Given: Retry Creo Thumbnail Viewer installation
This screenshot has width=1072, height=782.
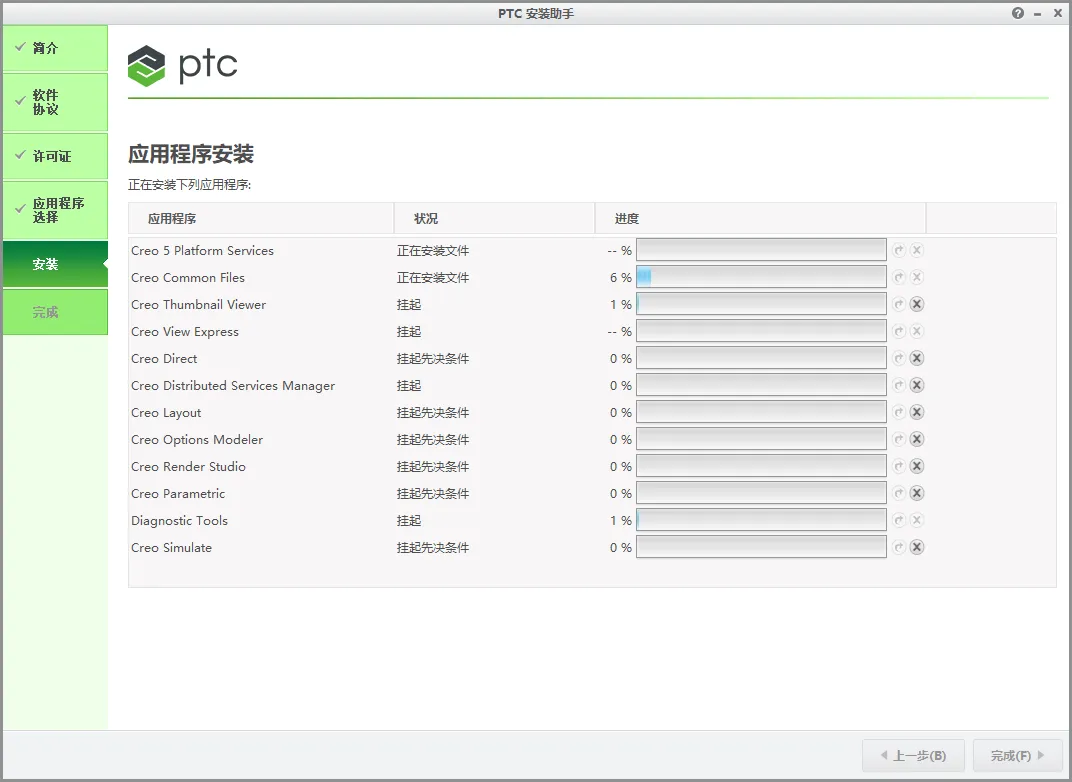Looking at the screenshot, I should click(x=899, y=304).
